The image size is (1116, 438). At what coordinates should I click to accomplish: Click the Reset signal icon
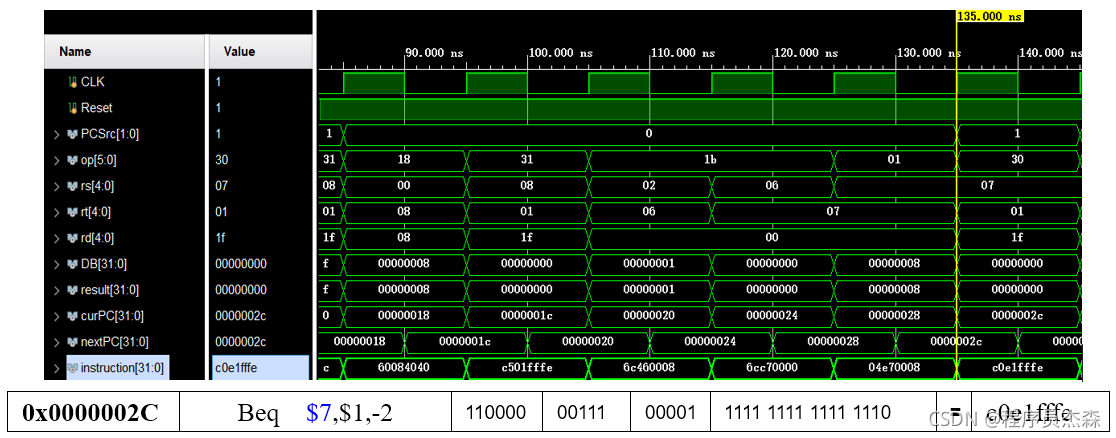click(71, 108)
